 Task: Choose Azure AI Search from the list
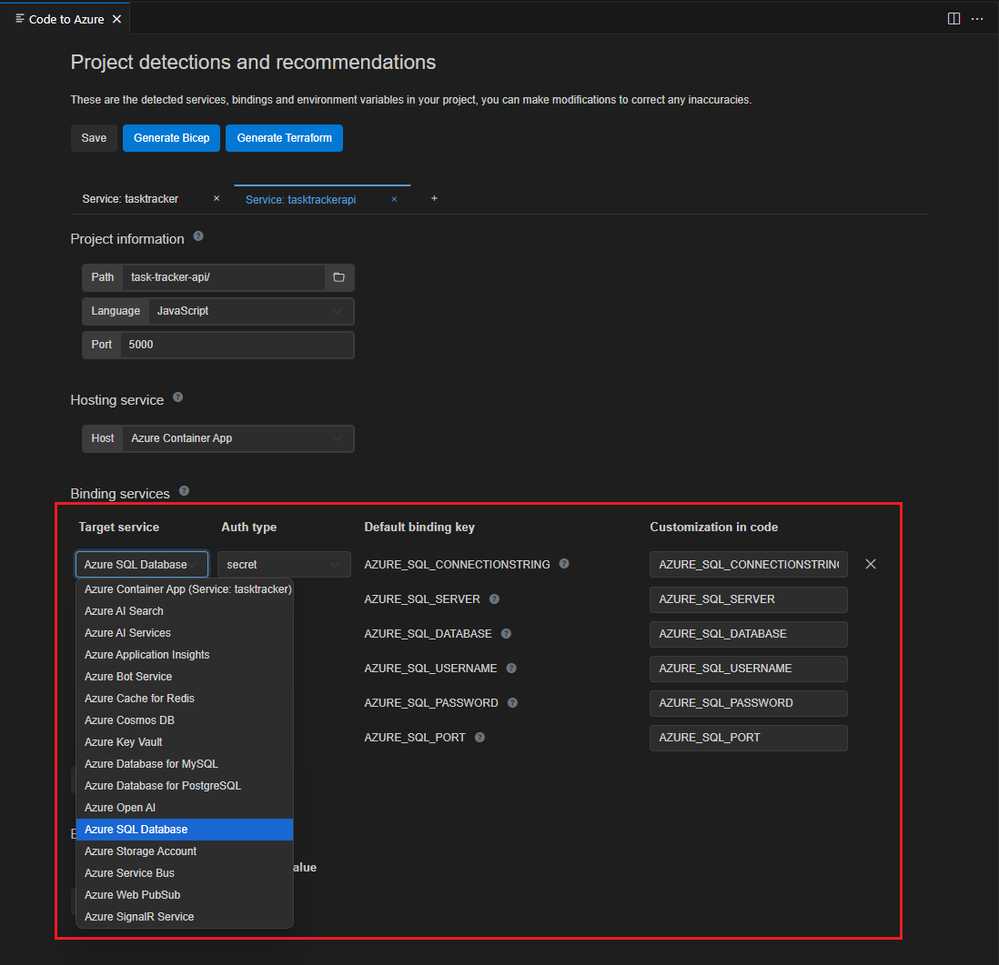coord(185,611)
